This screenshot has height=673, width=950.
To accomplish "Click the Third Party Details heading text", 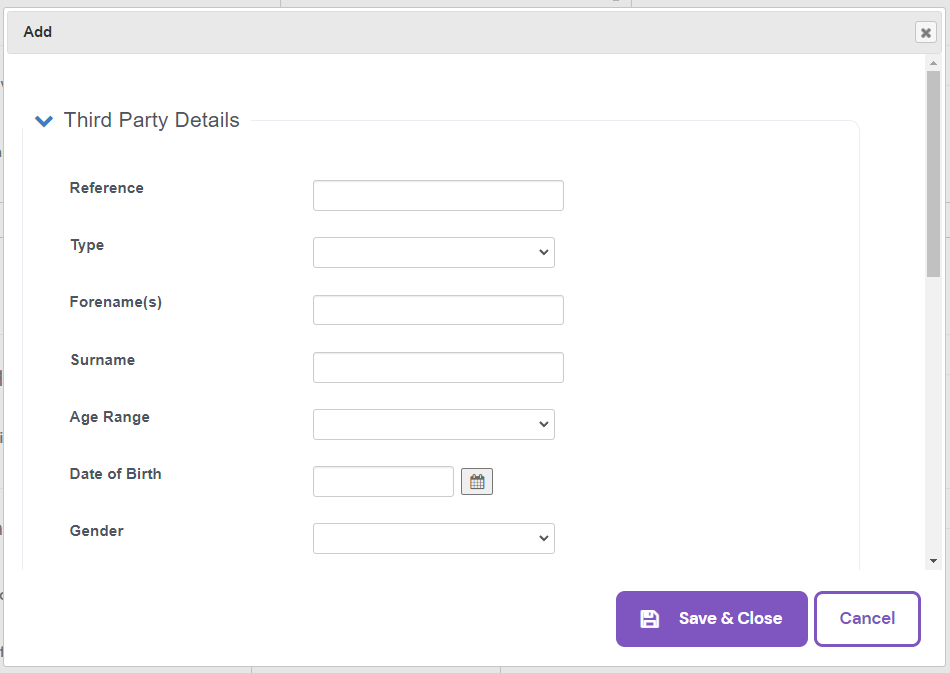I will [x=151, y=120].
